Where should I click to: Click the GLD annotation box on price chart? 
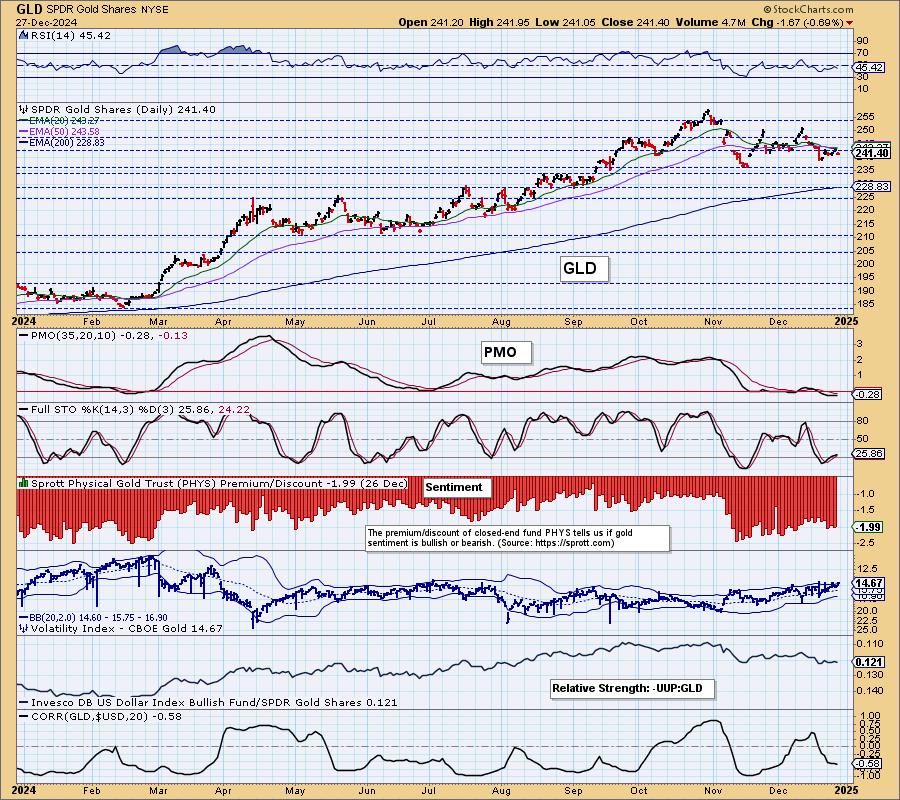[584, 269]
